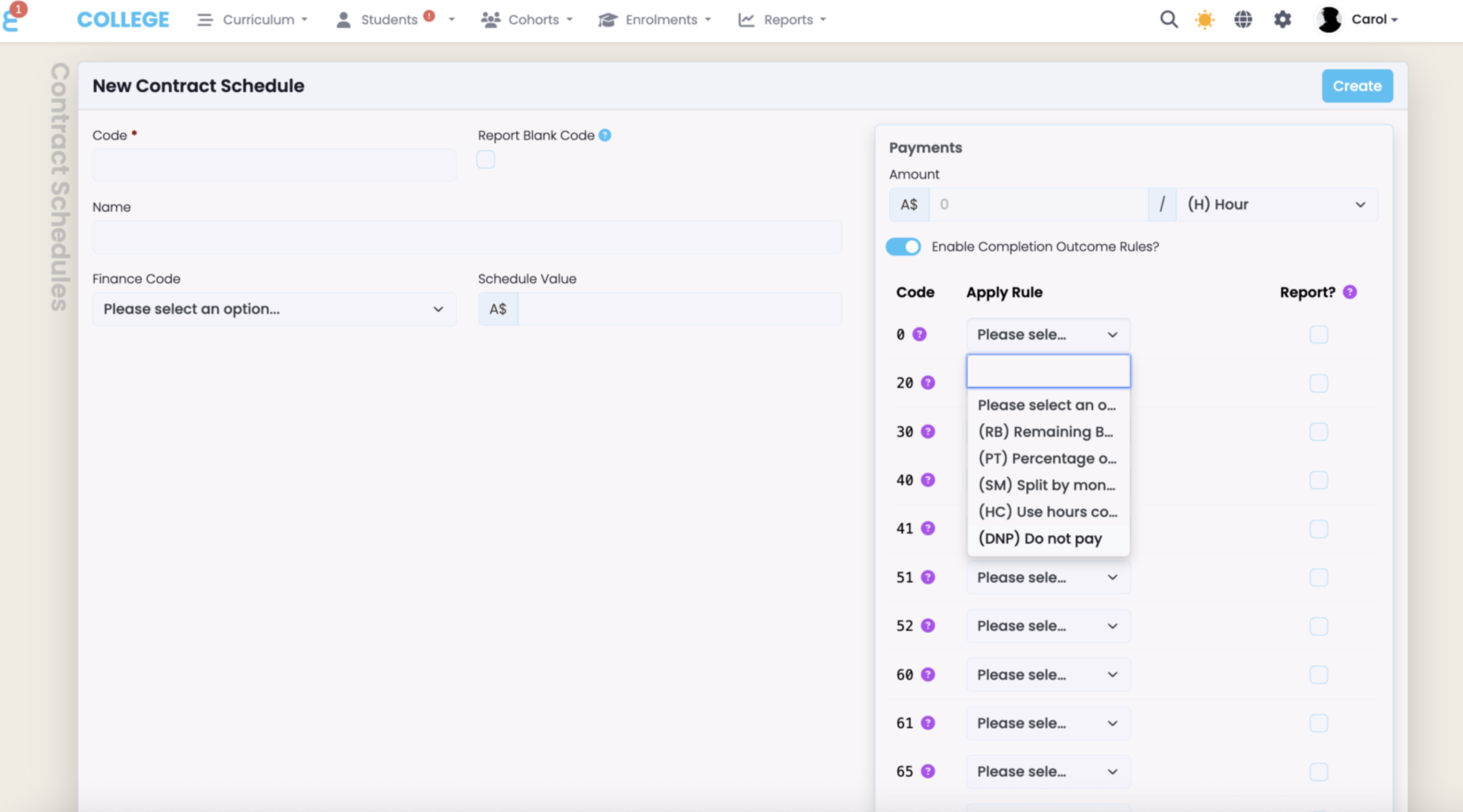The image size is (1463, 812).
Task: Click the Create button
Action: click(x=1357, y=86)
